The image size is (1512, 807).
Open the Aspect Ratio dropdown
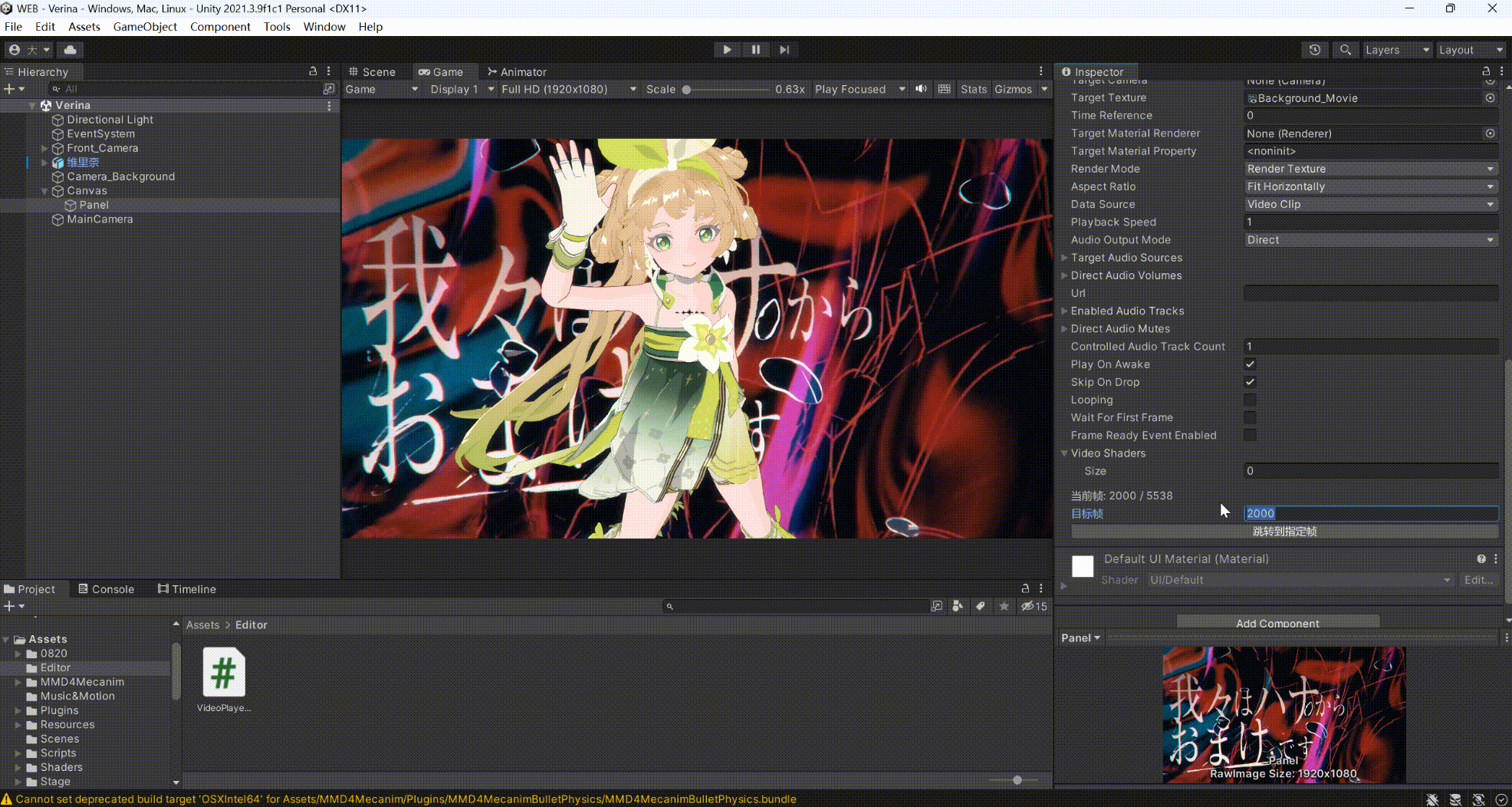click(x=1370, y=186)
